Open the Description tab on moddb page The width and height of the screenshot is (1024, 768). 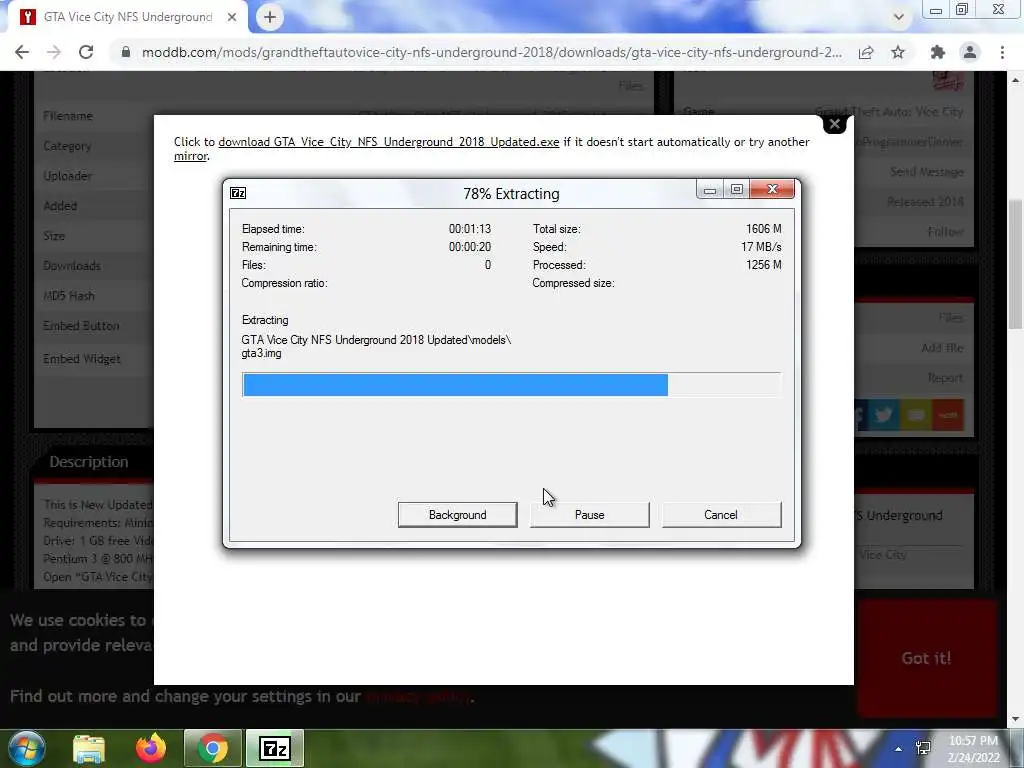(x=89, y=462)
